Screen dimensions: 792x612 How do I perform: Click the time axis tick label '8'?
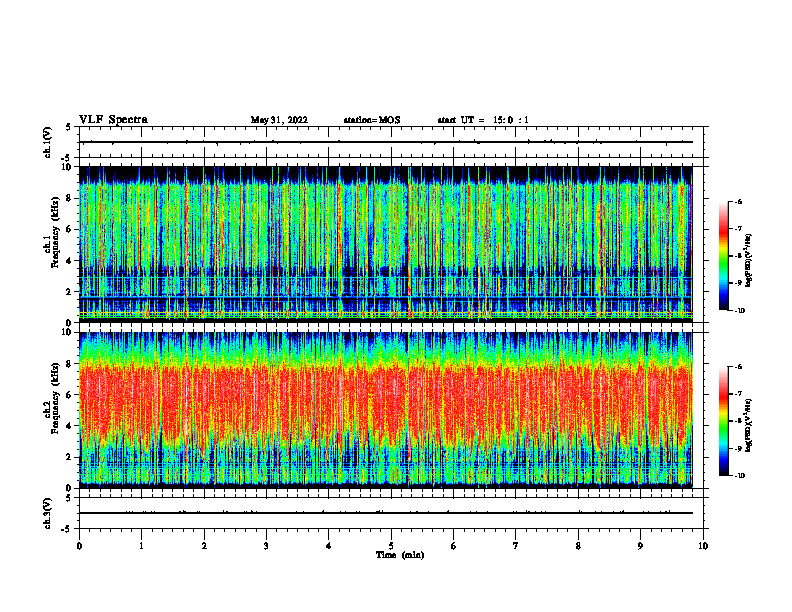click(578, 546)
